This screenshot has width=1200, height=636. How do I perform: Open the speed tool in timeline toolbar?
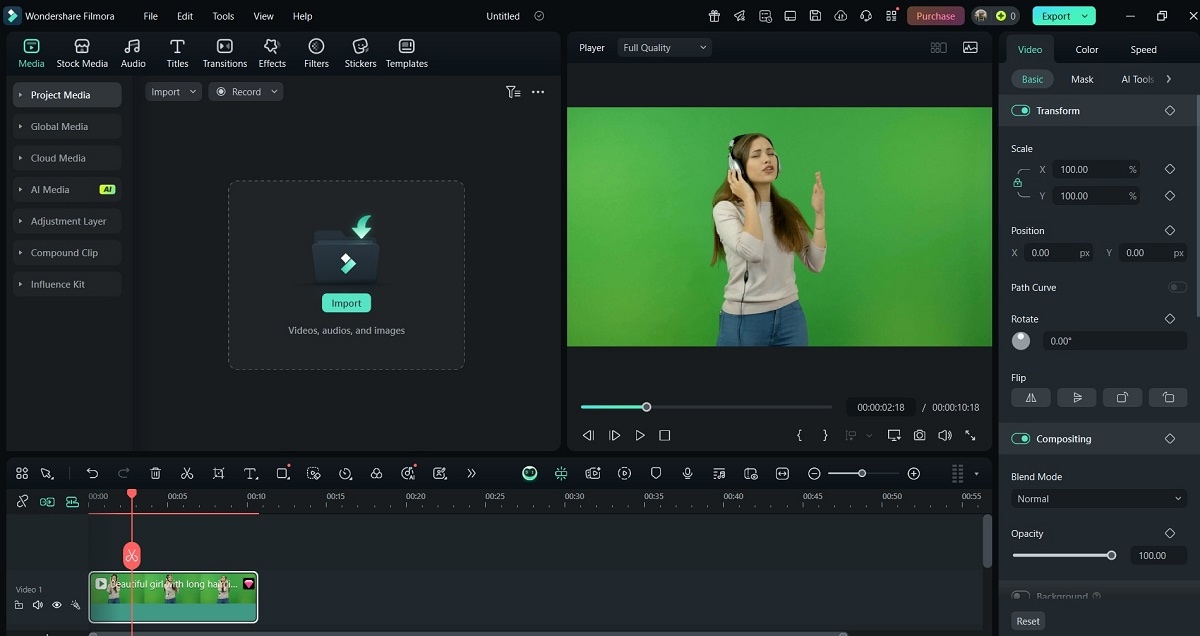[x=345, y=473]
